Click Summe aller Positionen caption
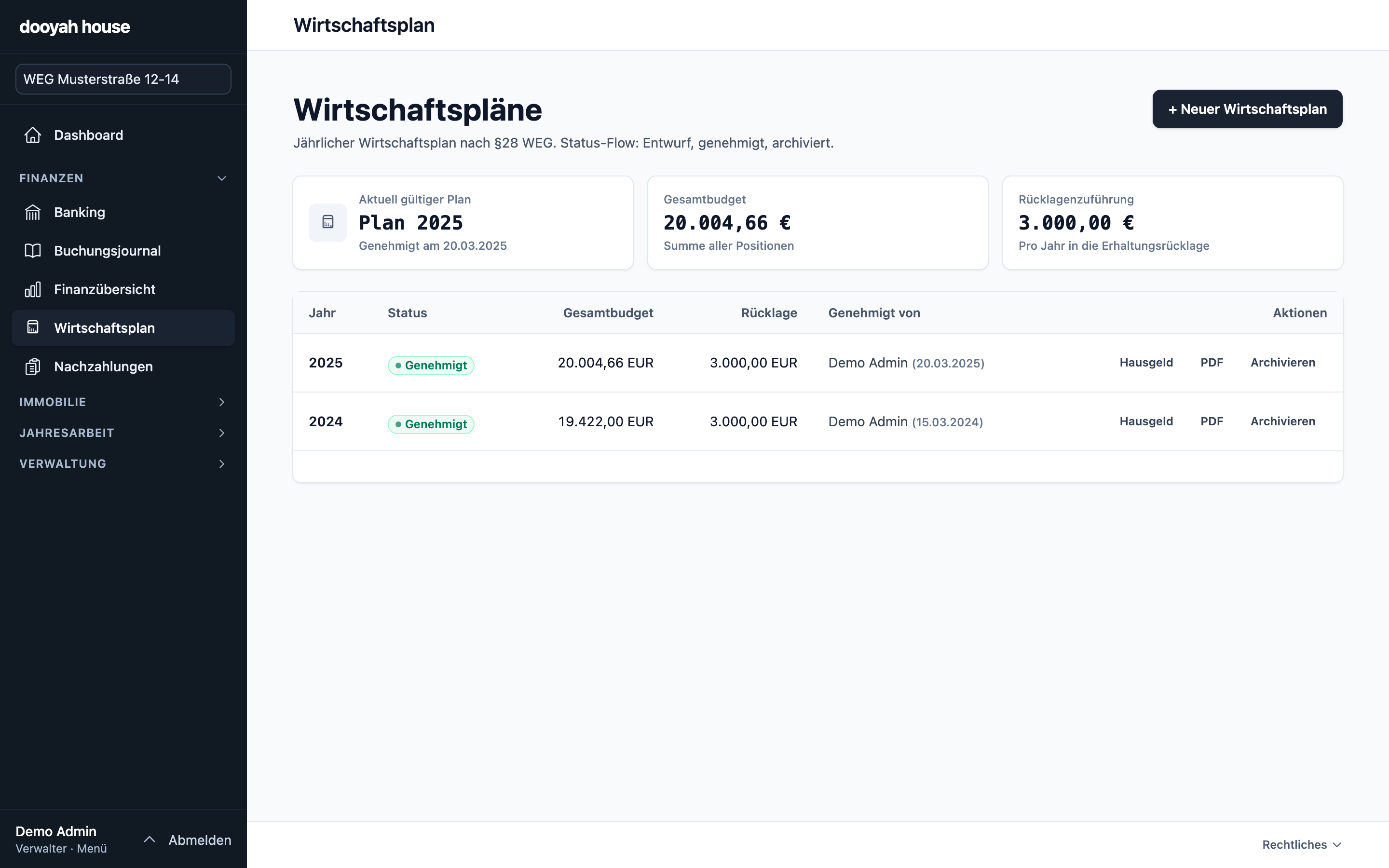The width and height of the screenshot is (1389, 868). (x=729, y=246)
